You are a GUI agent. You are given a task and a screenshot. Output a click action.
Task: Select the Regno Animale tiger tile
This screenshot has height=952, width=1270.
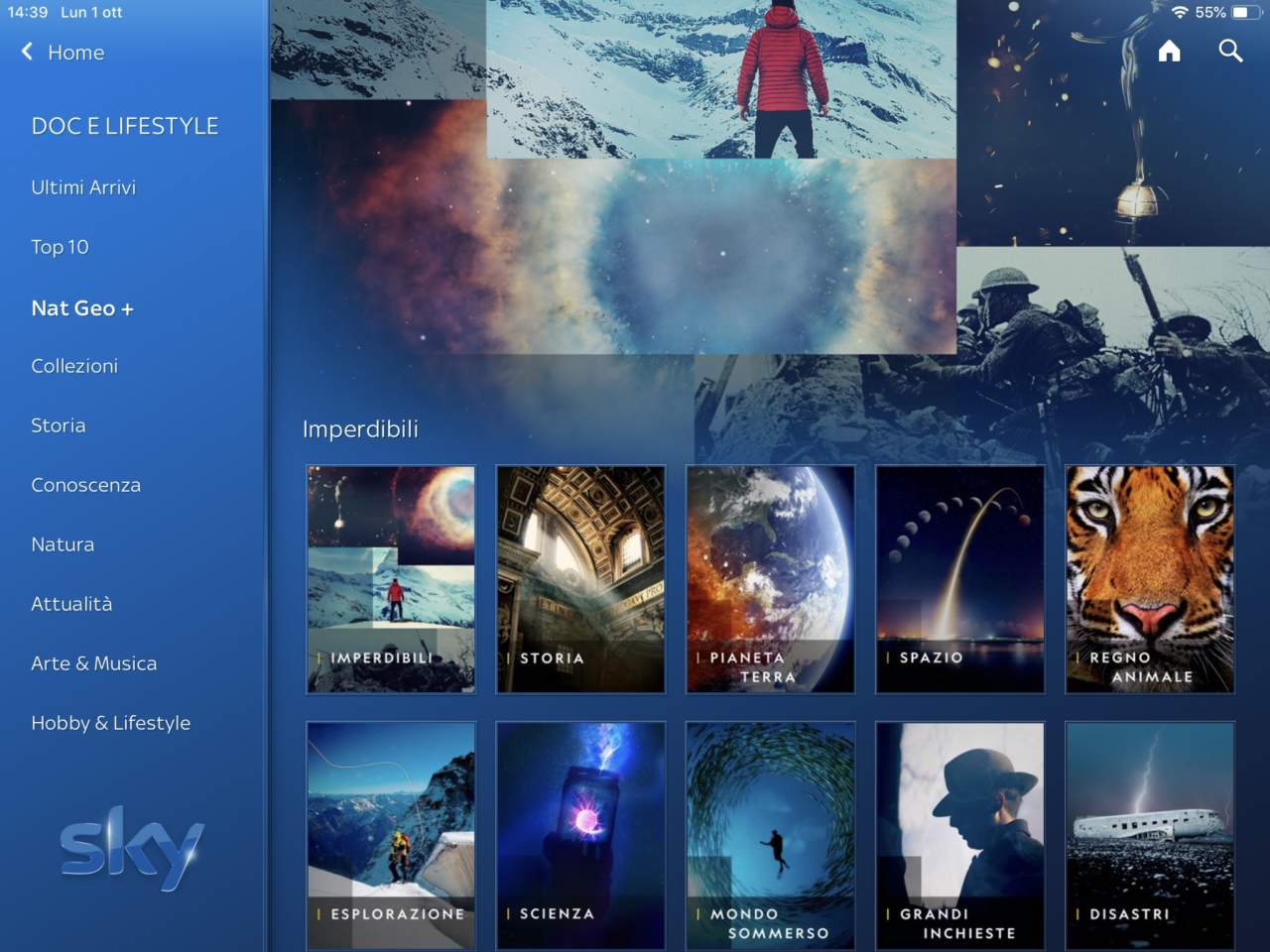click(x=1150, y=579)
